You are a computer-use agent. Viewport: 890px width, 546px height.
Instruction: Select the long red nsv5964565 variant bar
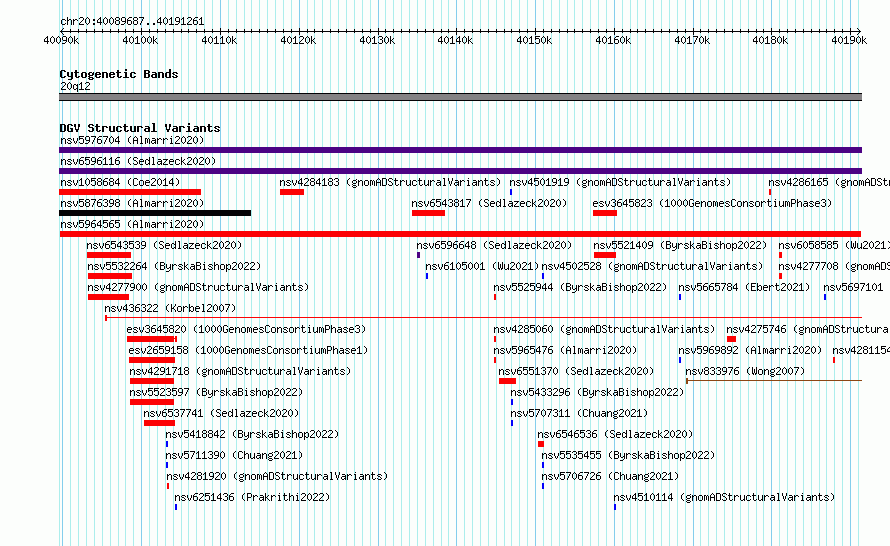460,234
